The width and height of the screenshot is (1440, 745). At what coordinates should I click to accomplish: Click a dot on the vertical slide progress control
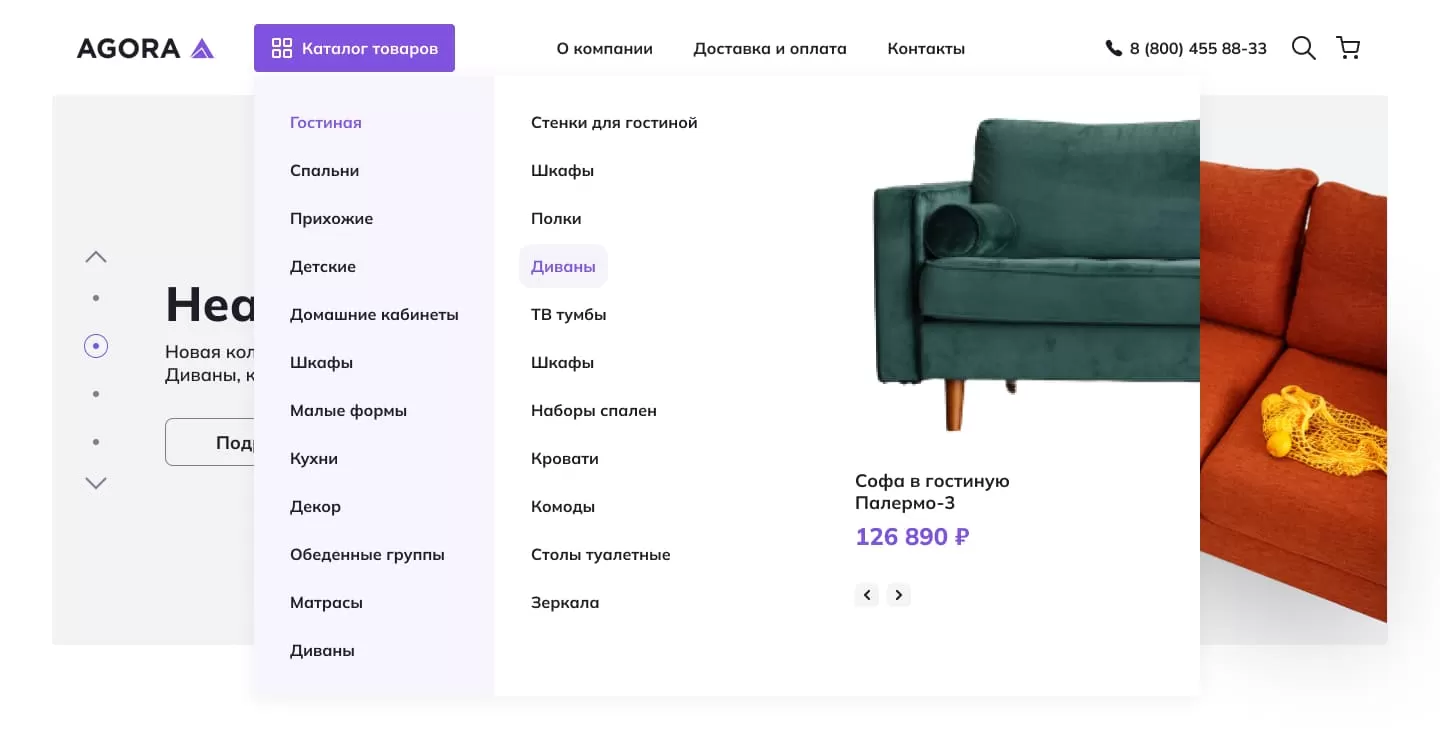(x=96, y=393)
